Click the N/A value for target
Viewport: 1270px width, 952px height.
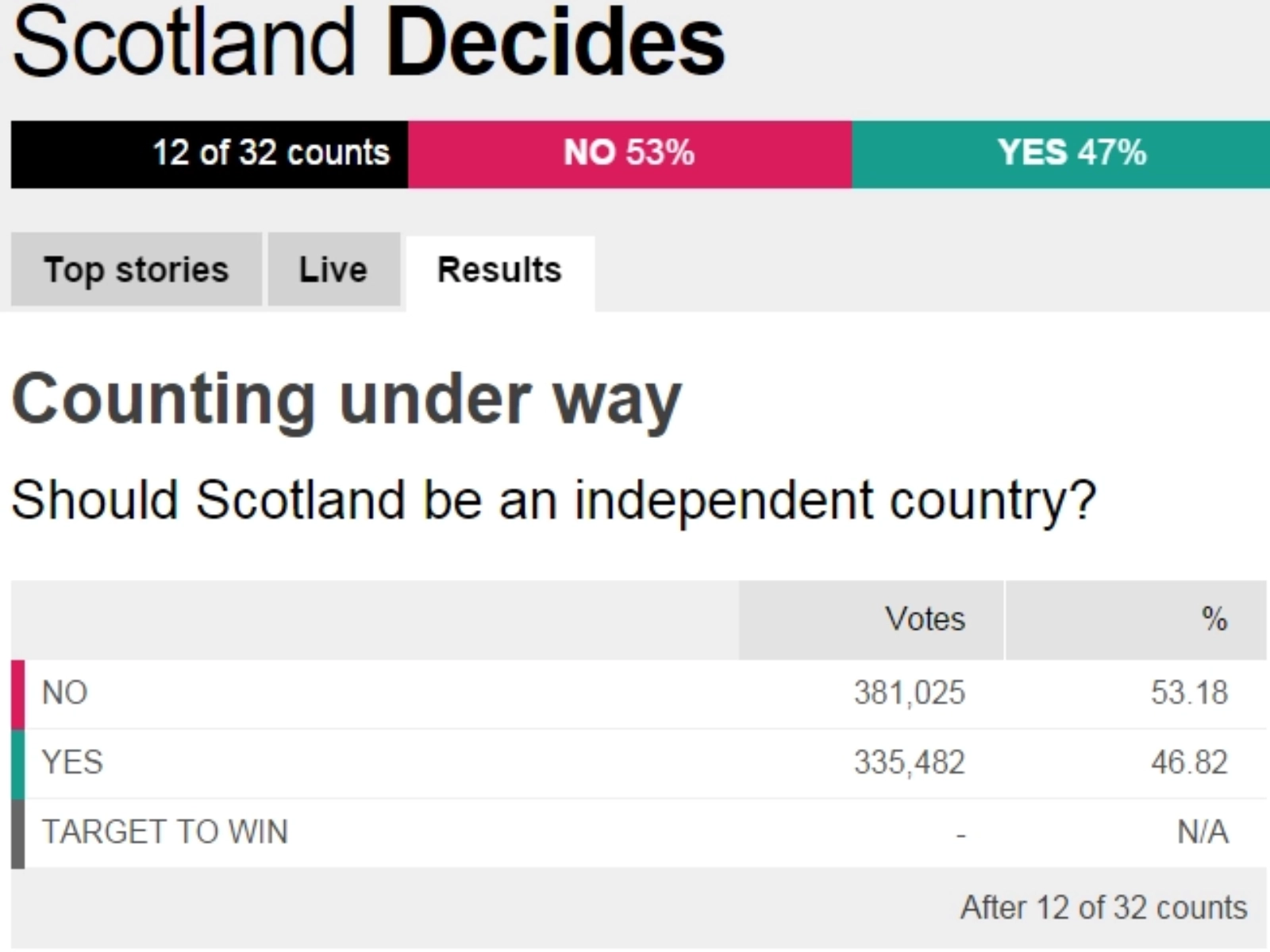[1203, 832]
